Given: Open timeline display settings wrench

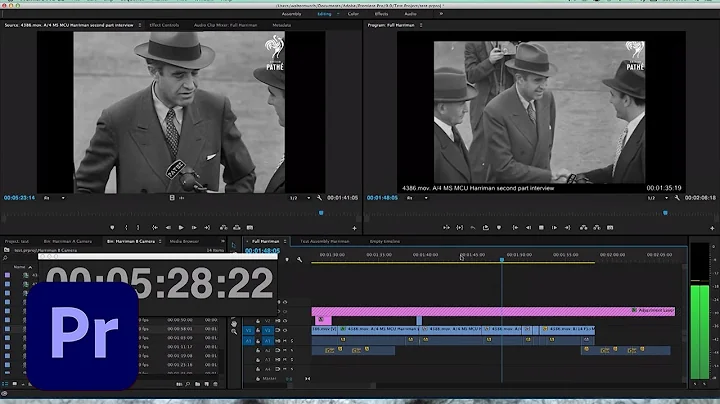Looking at the screenshot, I should [x=299, y=260].
